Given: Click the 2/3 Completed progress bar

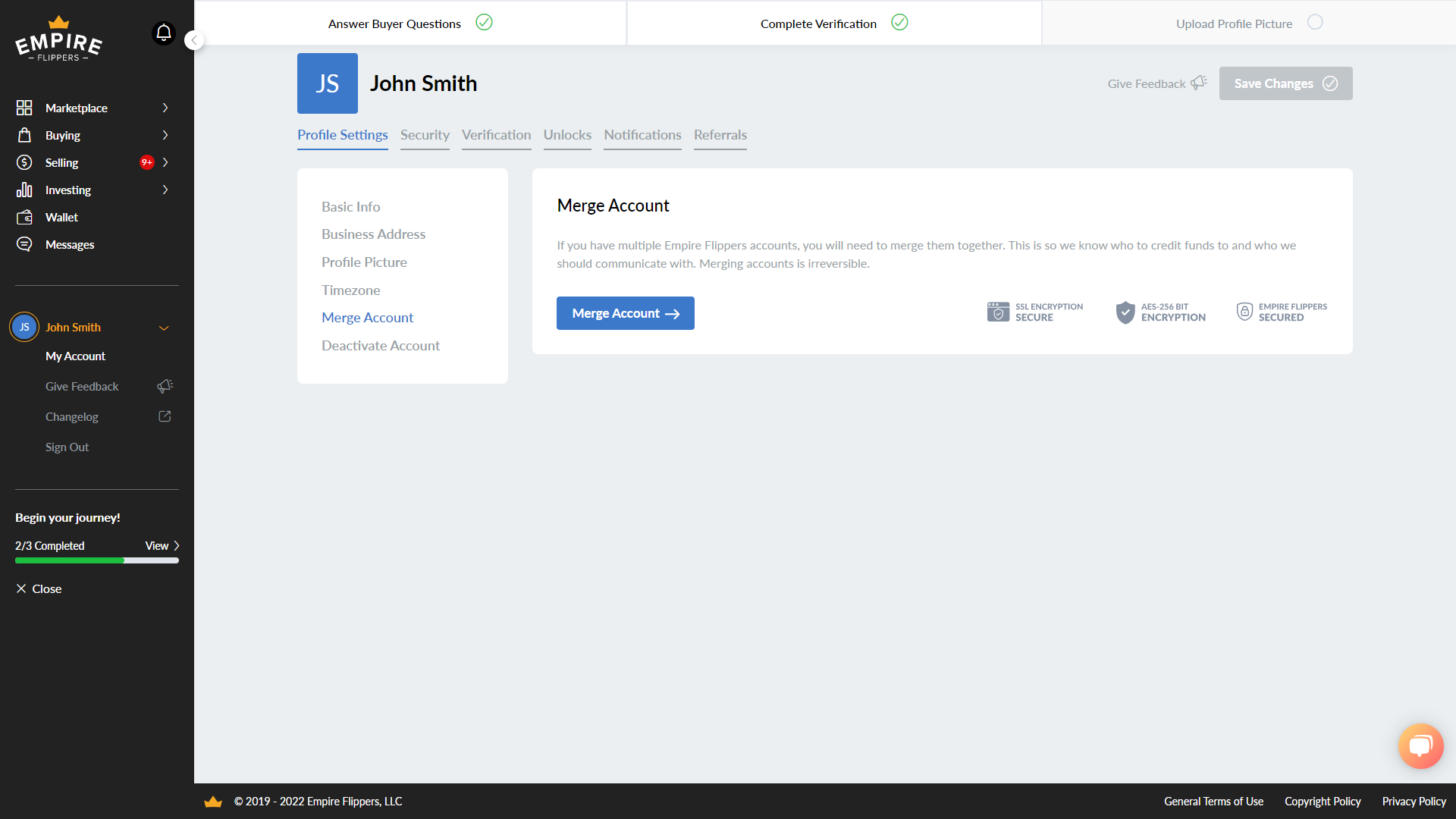Looking at the screenshot, I should (x=97, y=560).
